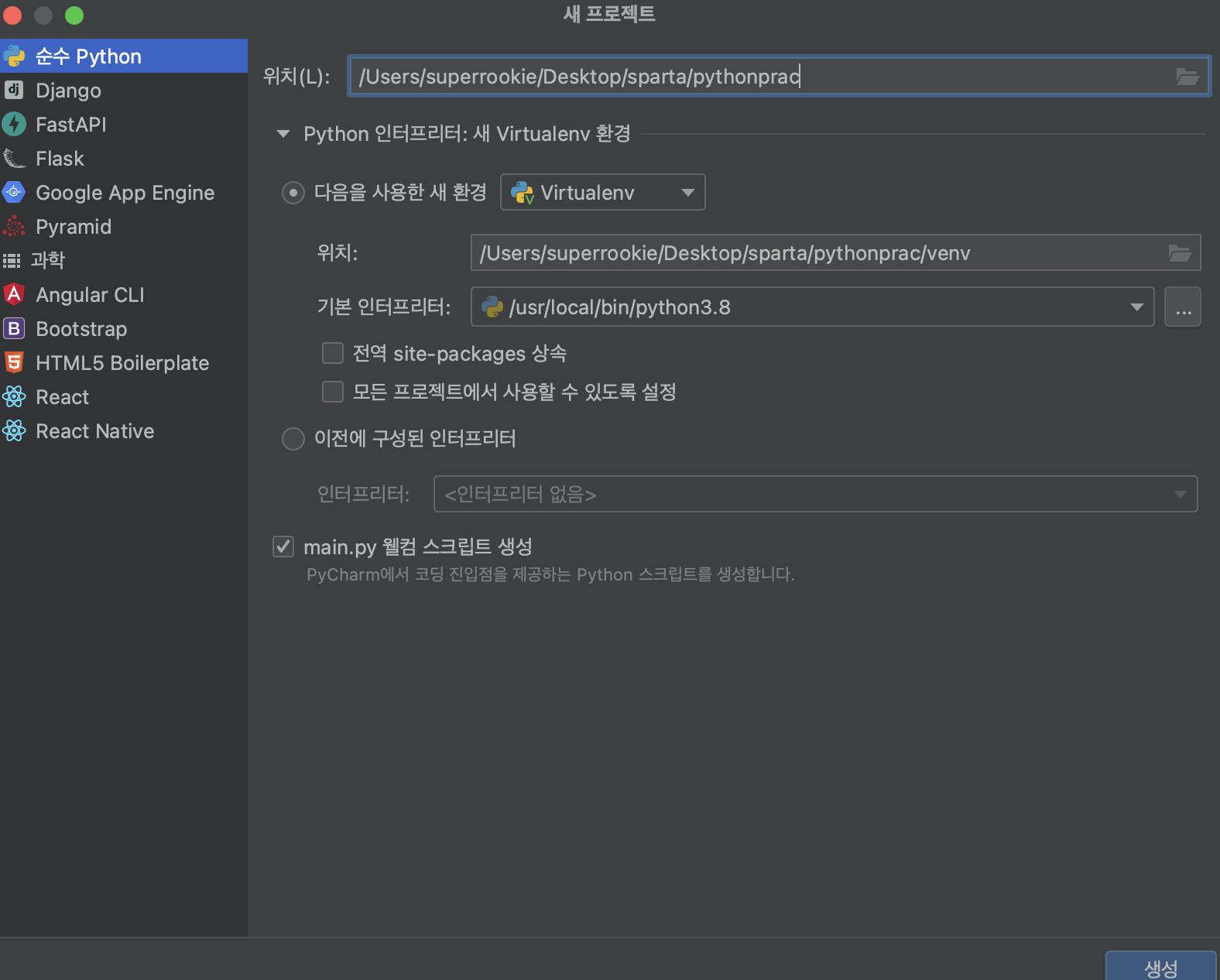Click the 생성 button
The width and height of the screenshot is (1220, 980).
pos(1160,966)
